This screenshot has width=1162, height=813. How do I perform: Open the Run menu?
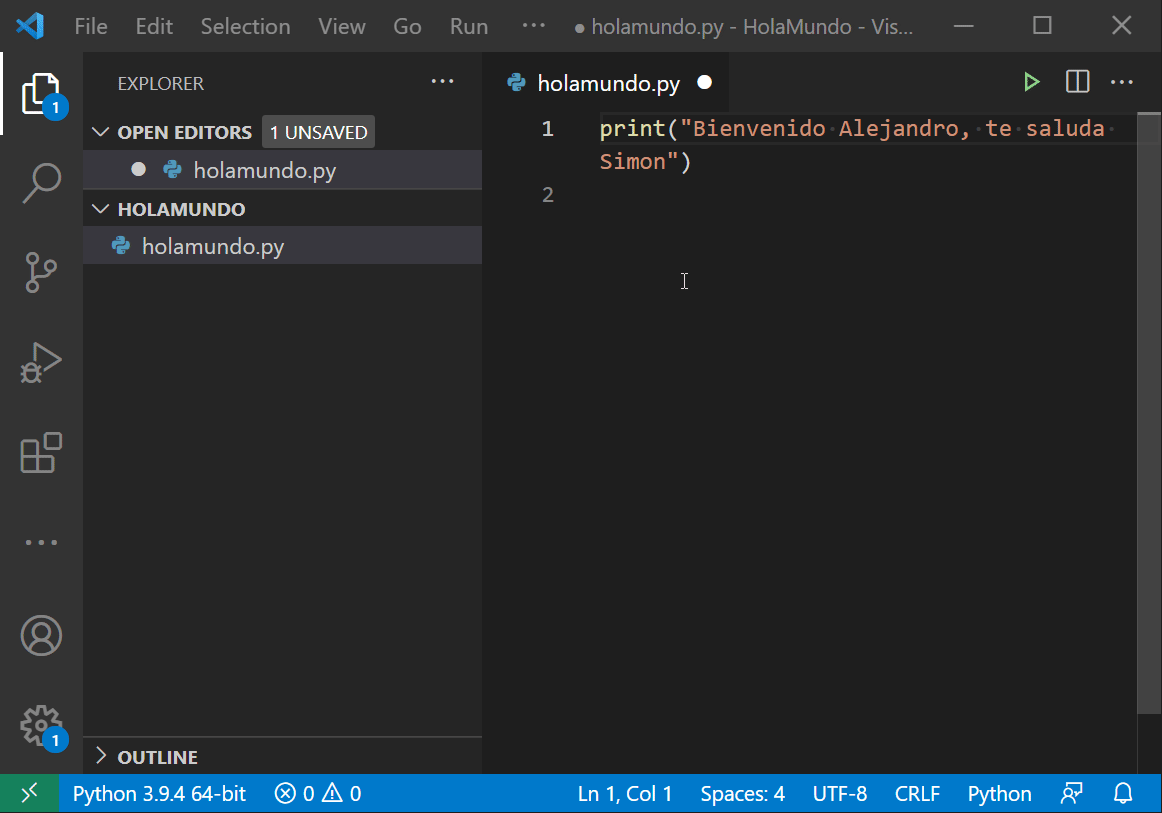(x=468, y=27)
